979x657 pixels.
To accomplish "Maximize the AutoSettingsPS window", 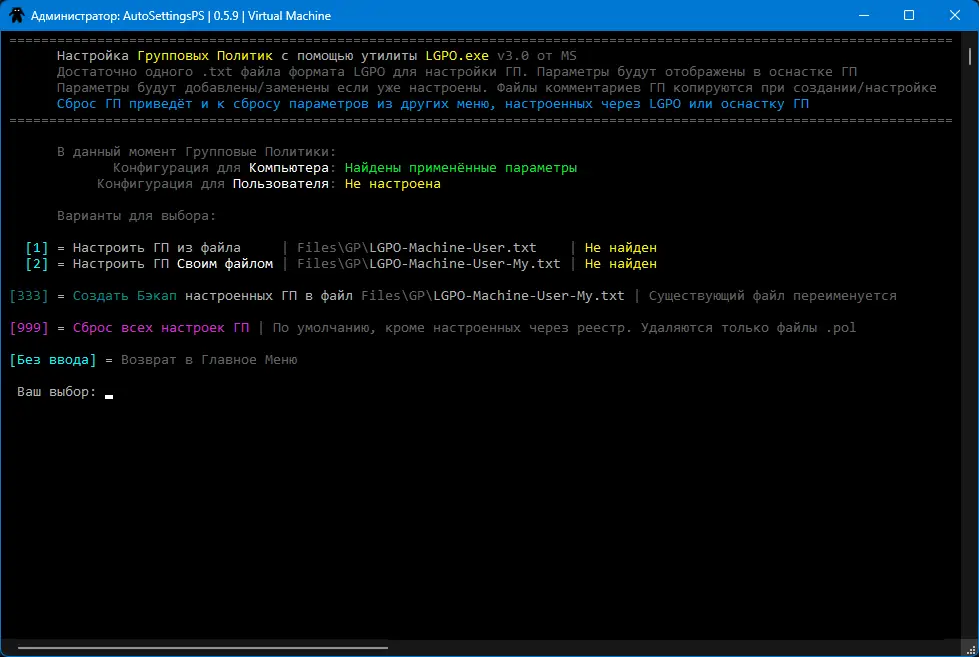I will coord(909,15).
